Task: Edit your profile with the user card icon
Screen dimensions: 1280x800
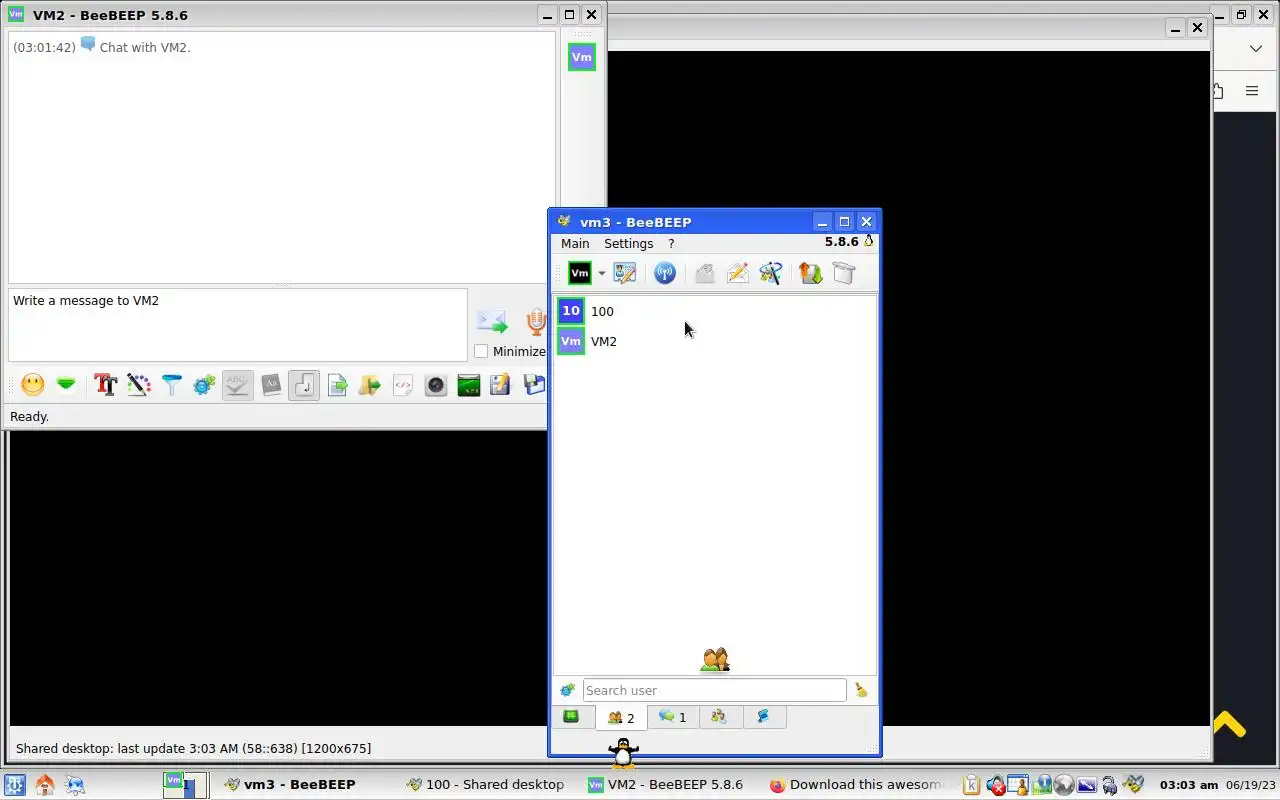Action: [625, 273]
